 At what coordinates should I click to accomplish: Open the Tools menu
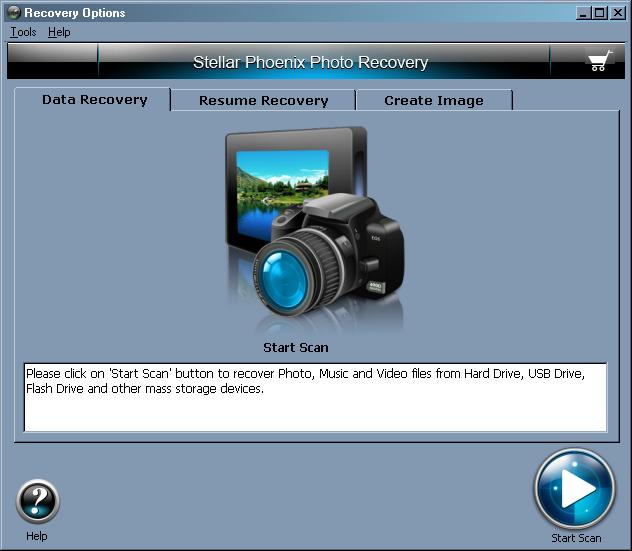pos(23,32)
